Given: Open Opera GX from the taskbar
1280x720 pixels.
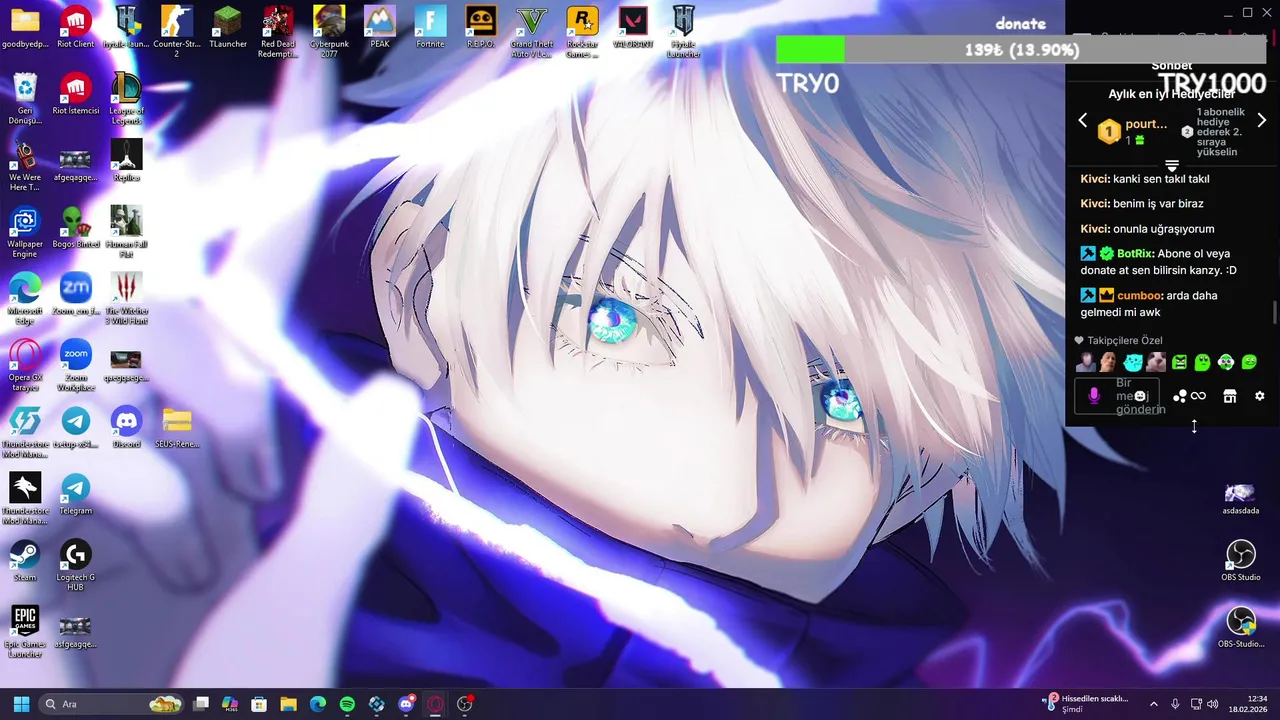Looking at the screenshot, I should [435, 704].
